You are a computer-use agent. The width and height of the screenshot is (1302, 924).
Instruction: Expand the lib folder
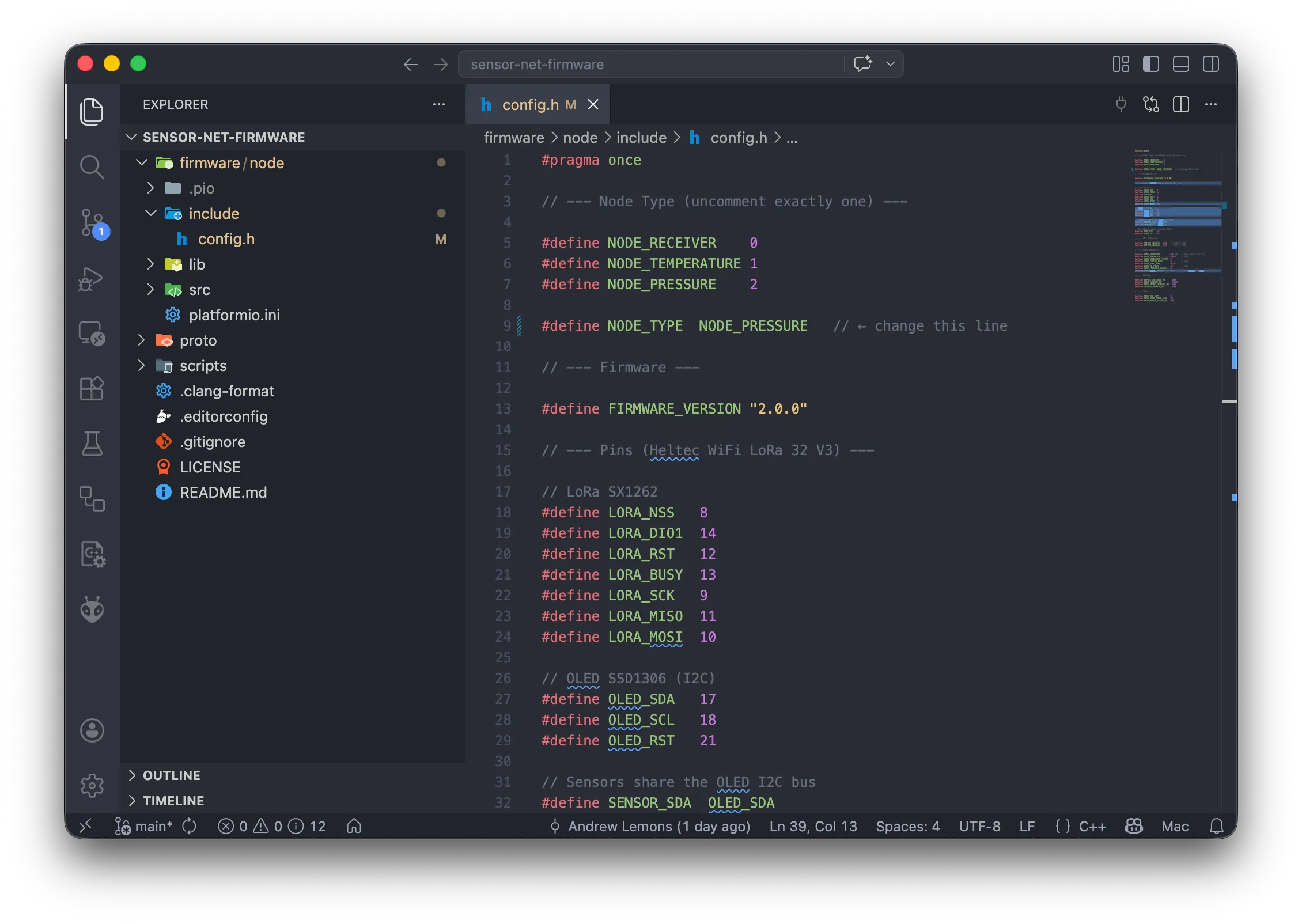[x=293, y=264]
